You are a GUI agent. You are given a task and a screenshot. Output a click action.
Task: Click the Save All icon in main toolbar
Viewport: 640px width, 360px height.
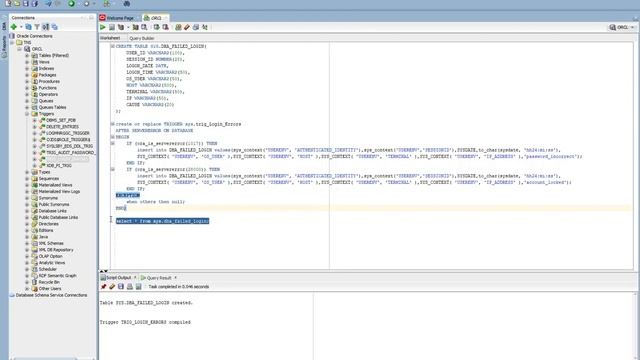click(34, 4)
